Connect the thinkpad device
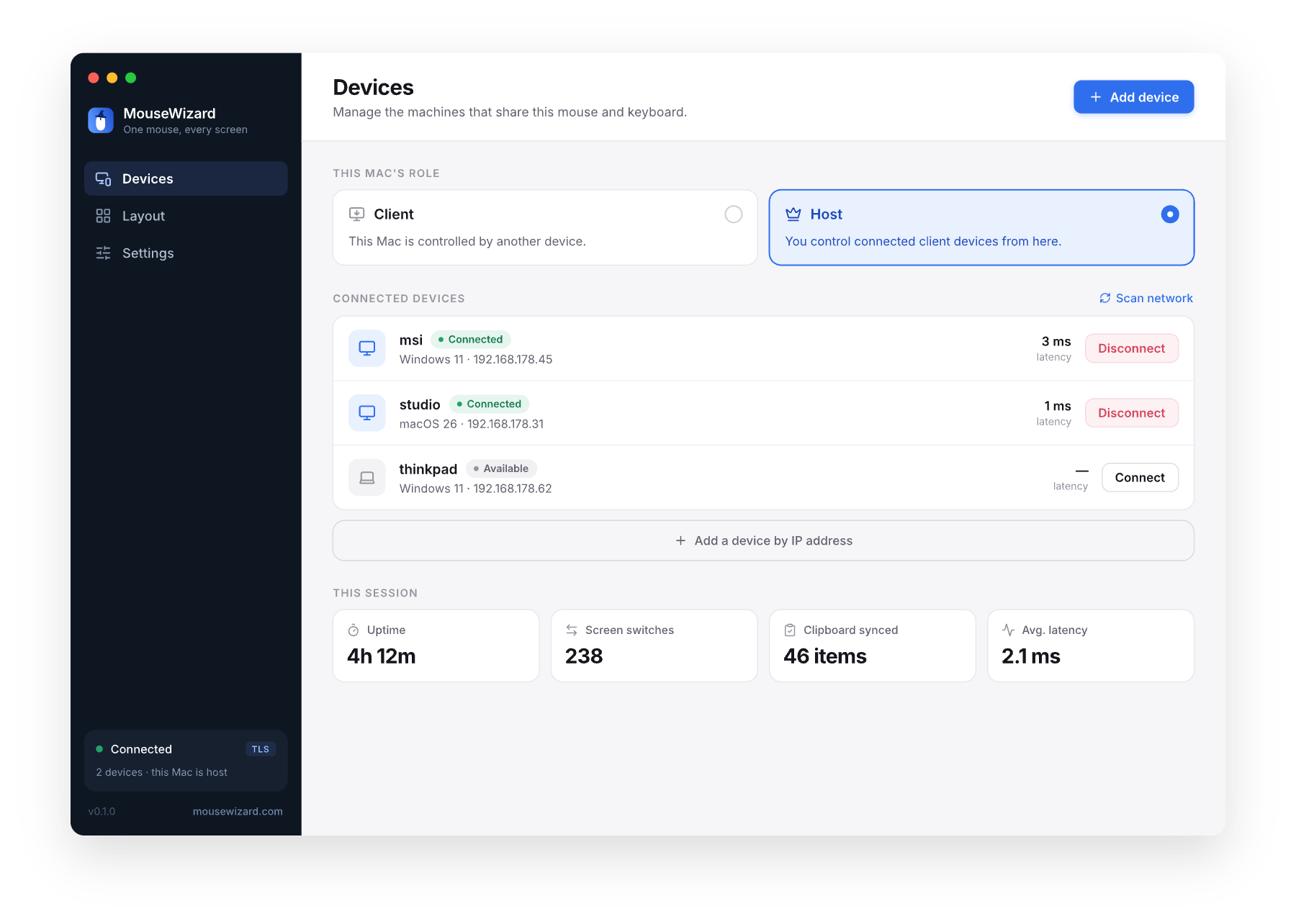Viewport: 1296px width, 924px height. click(1140, 478)
